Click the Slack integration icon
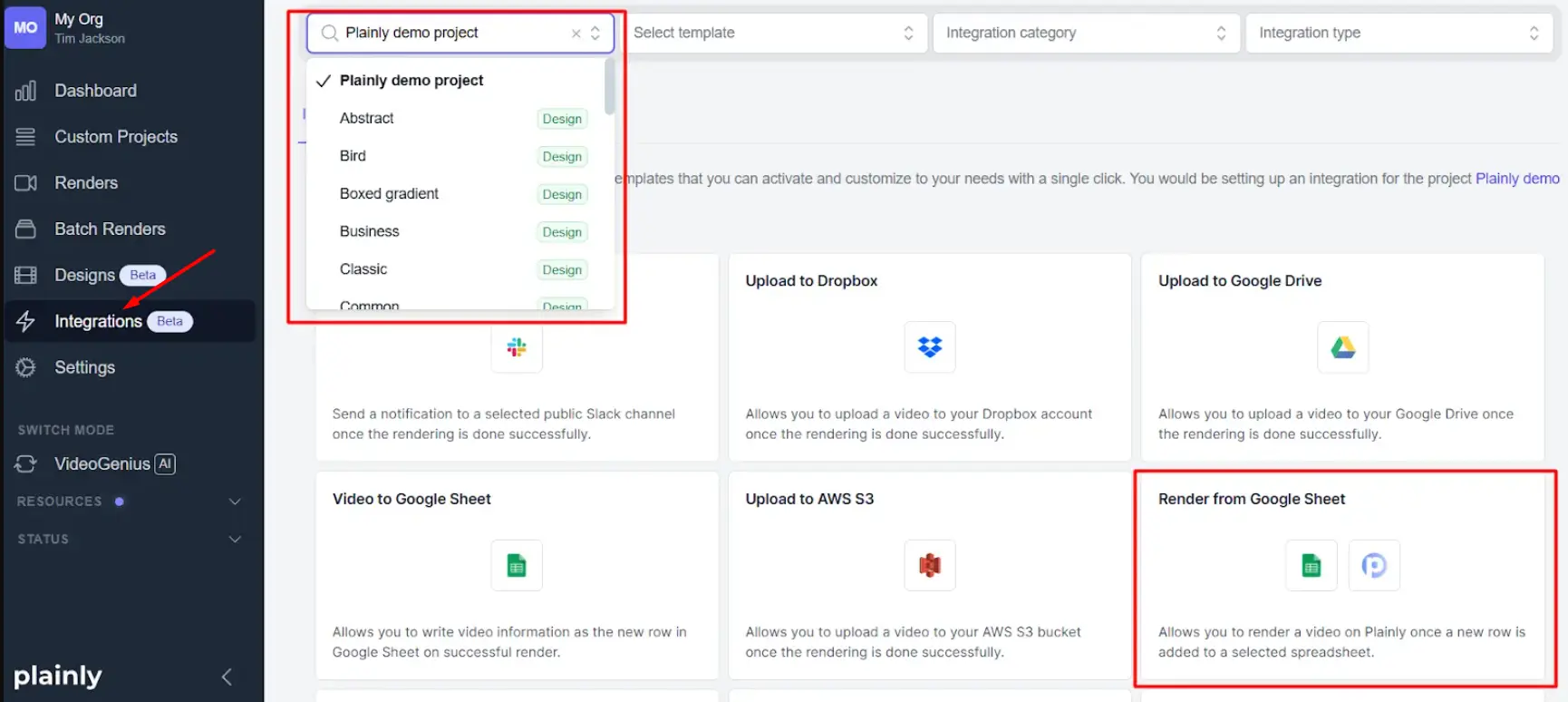1568x702 pixels. pyautogui.click(x=517, y=346)
